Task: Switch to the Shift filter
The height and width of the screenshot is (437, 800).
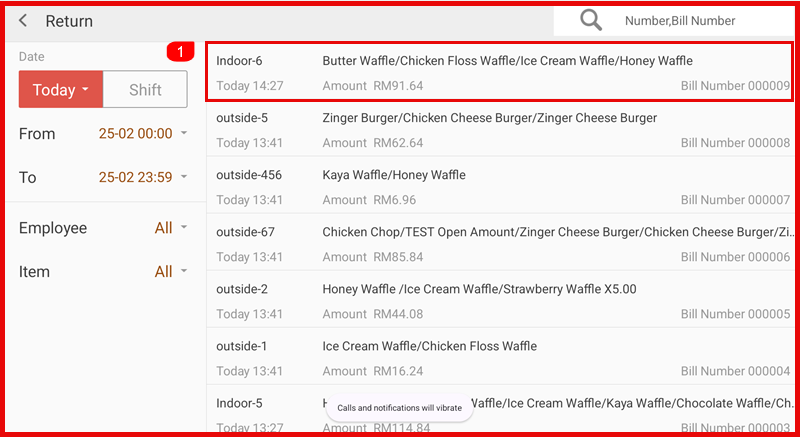Action: tap(145, 90)
